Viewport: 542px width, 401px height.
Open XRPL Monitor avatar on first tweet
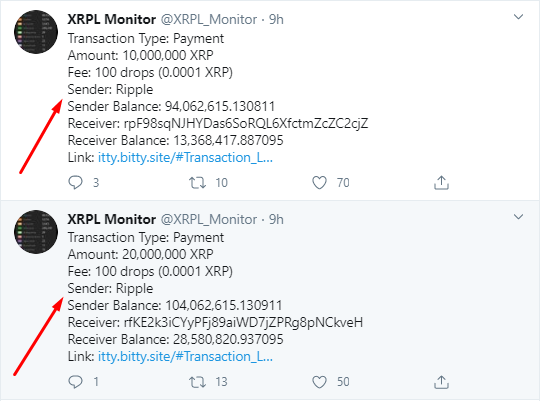coord(36,32)
